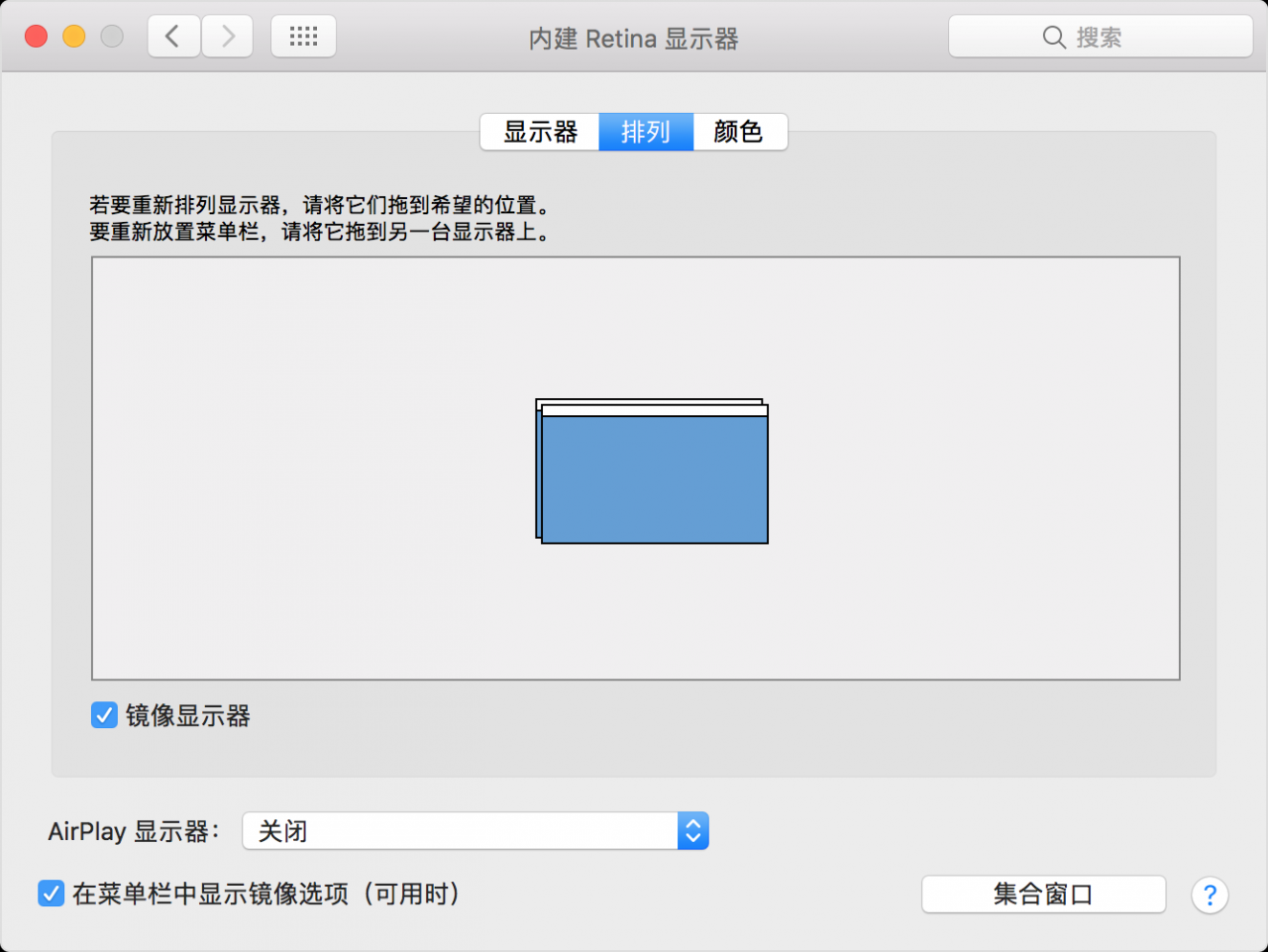Click the back navigation arrow
The width and height of the screenshot is (1268, 952).
click(x=174, y=37)
